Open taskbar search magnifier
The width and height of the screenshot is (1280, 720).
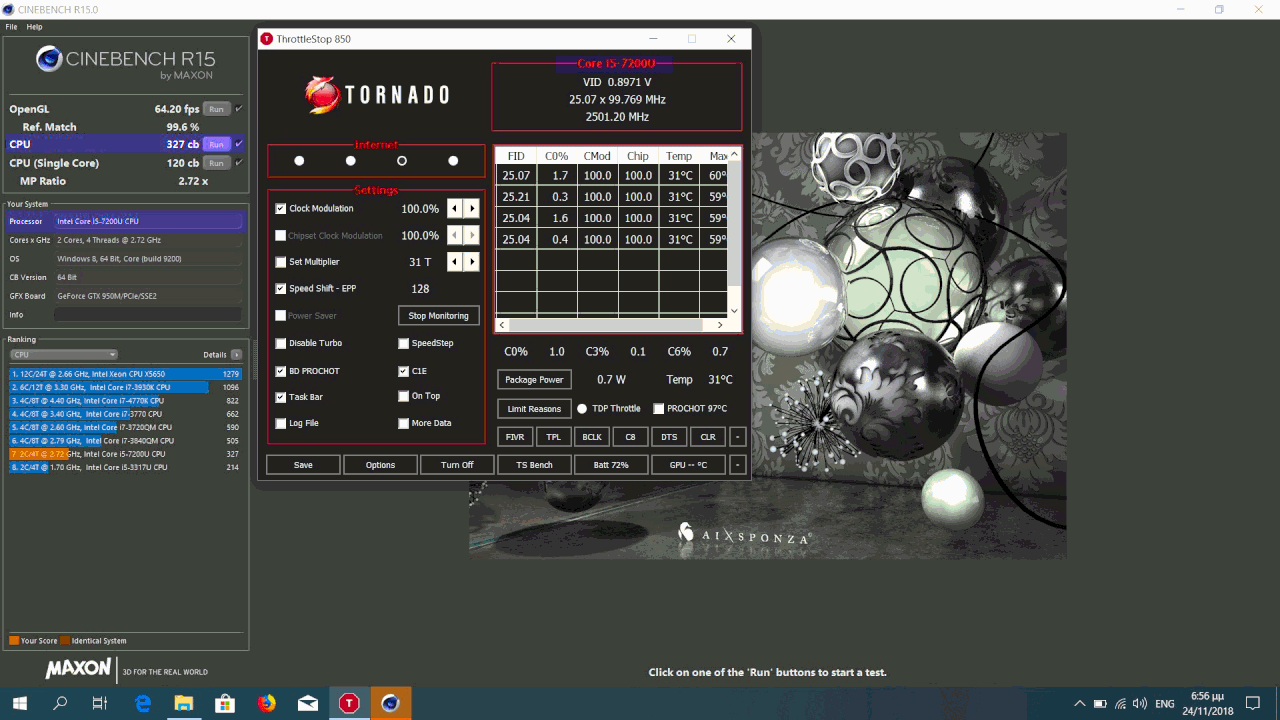click(60, 703)
